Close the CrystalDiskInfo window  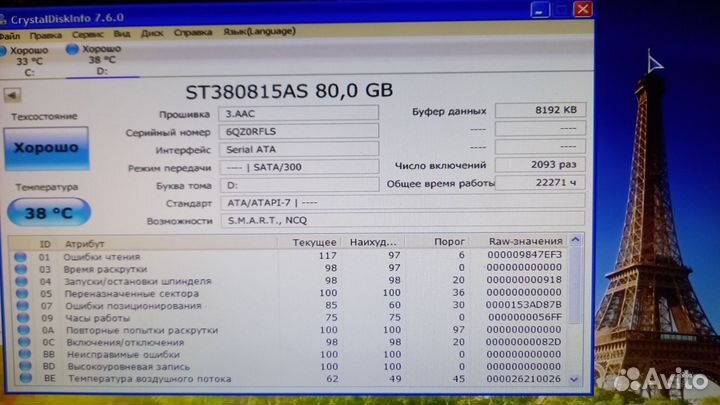click(x=583, y=9)
